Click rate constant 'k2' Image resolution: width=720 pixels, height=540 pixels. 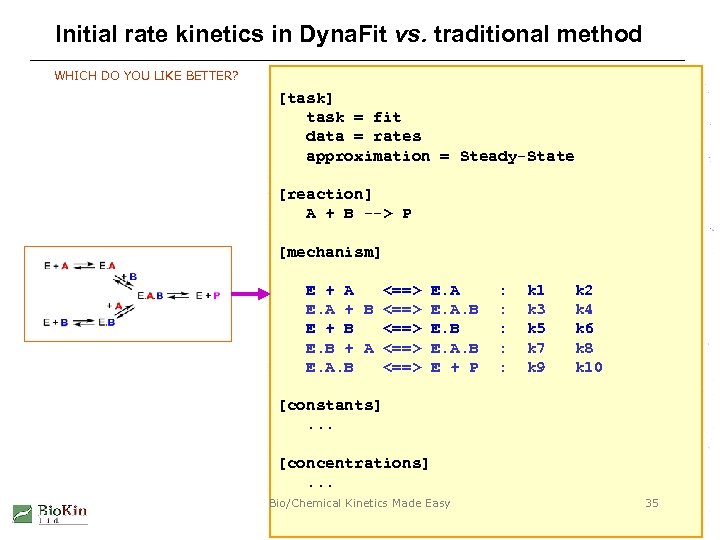pyautogui.click(x=584, y=290)
